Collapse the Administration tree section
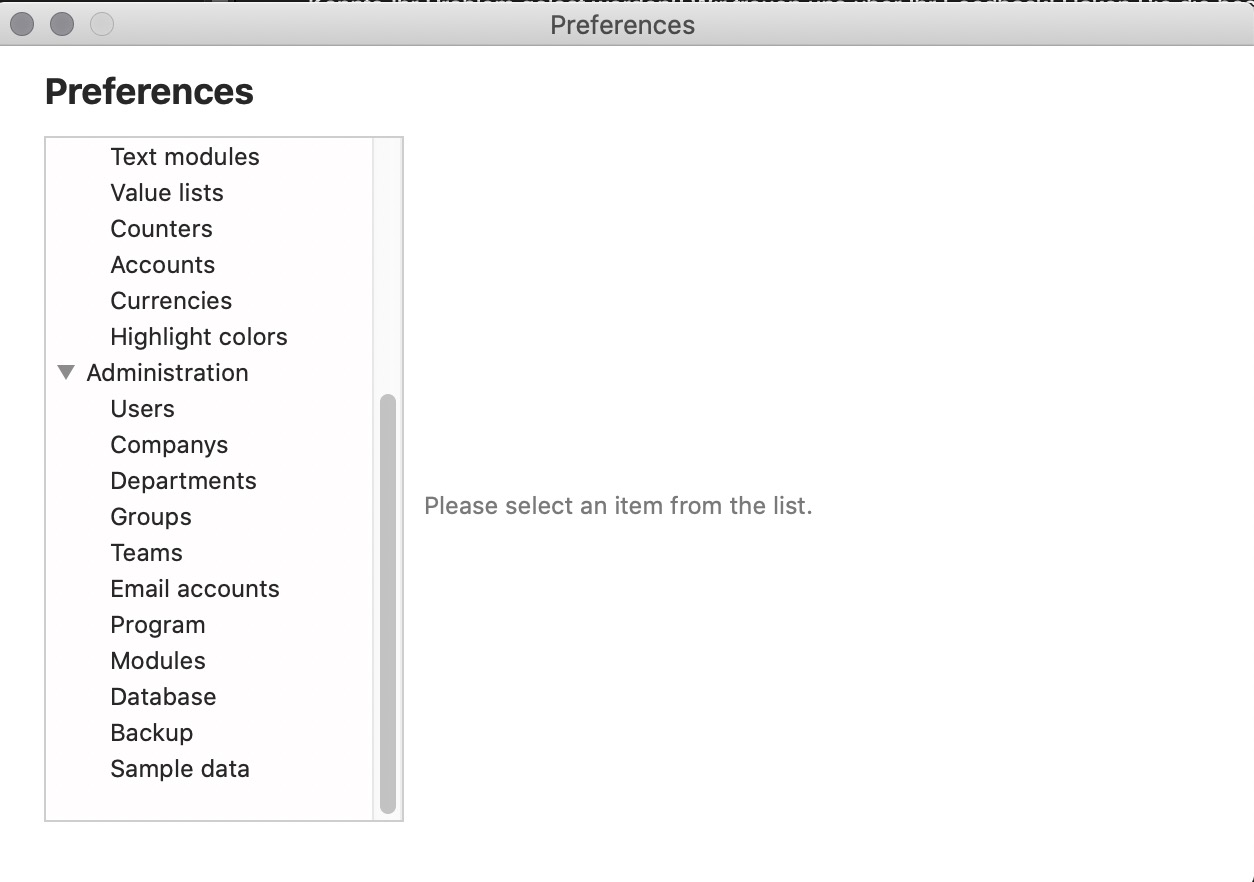 [66, 373]
